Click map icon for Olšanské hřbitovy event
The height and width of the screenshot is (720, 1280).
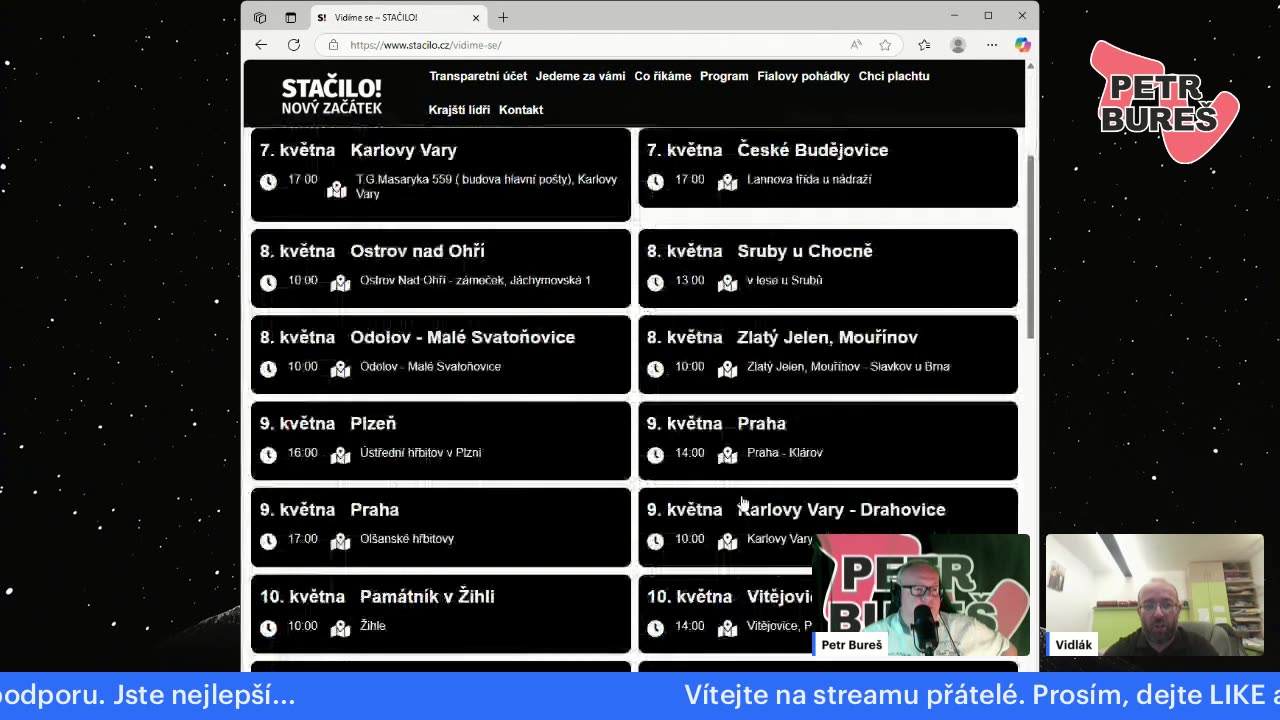[341, 541]
